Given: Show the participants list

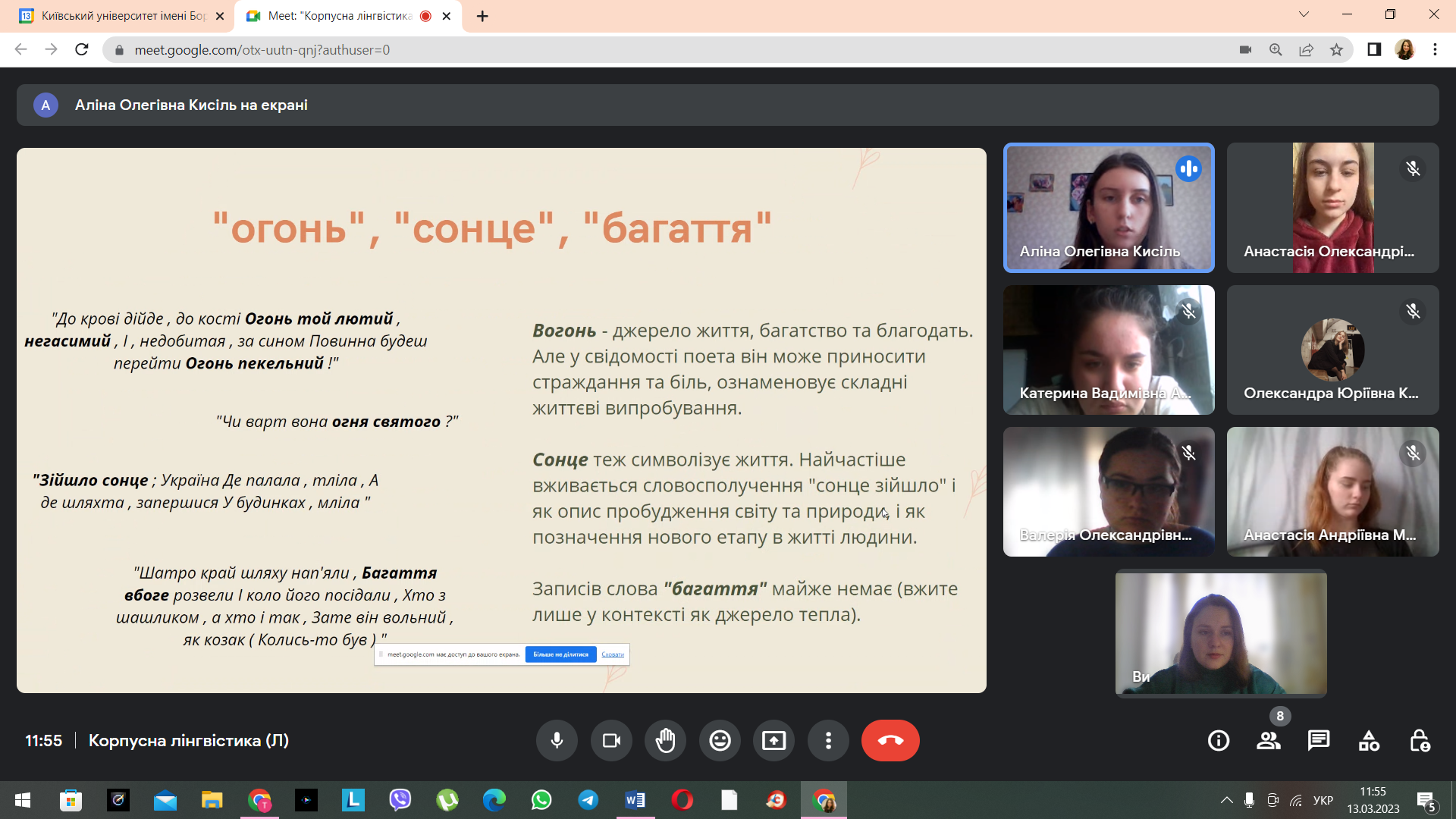Looking at the screenshot, I should point(1269,741).
